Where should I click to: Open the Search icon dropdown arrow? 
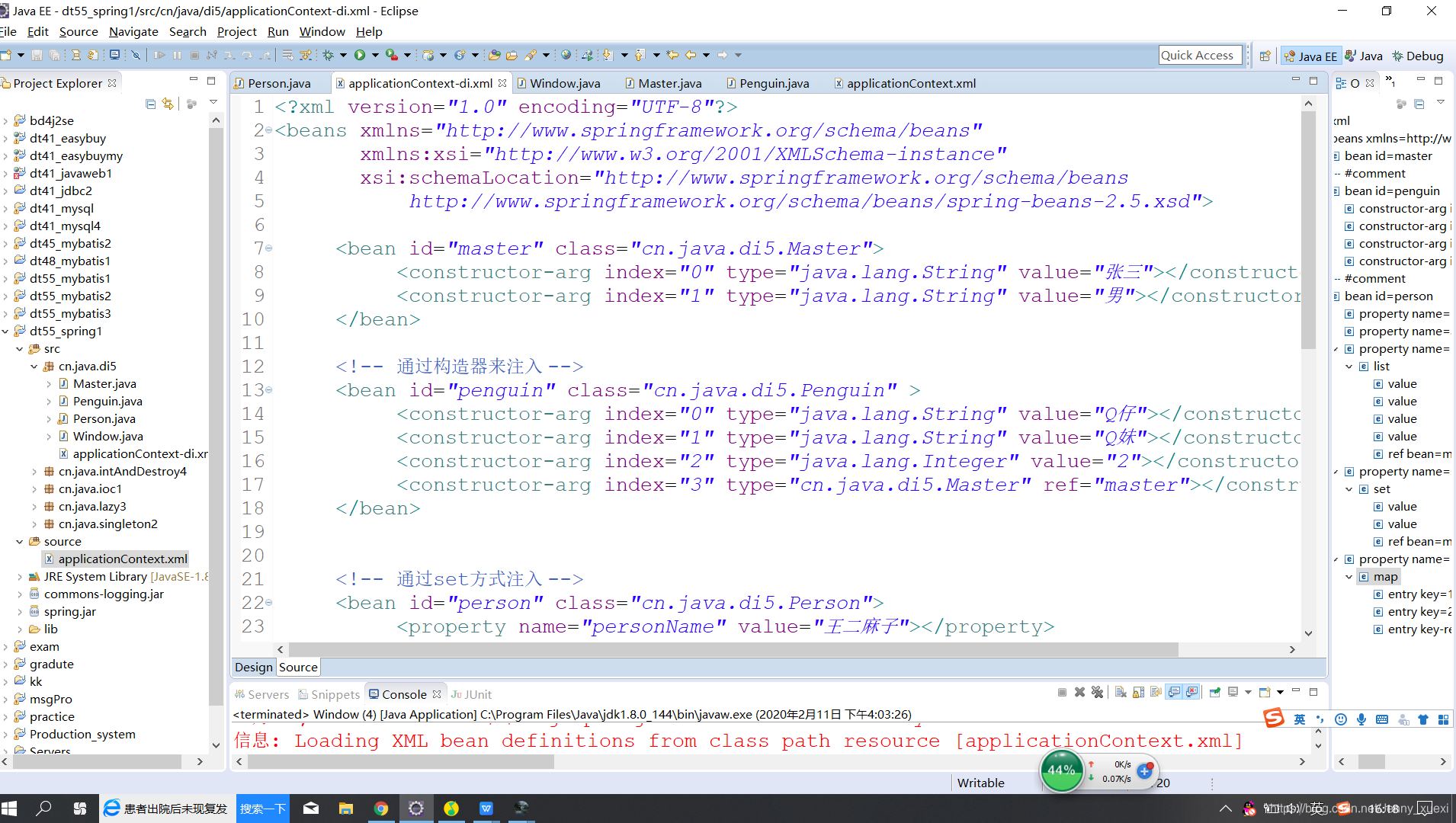pyautogui.click(x=546, y=55)
